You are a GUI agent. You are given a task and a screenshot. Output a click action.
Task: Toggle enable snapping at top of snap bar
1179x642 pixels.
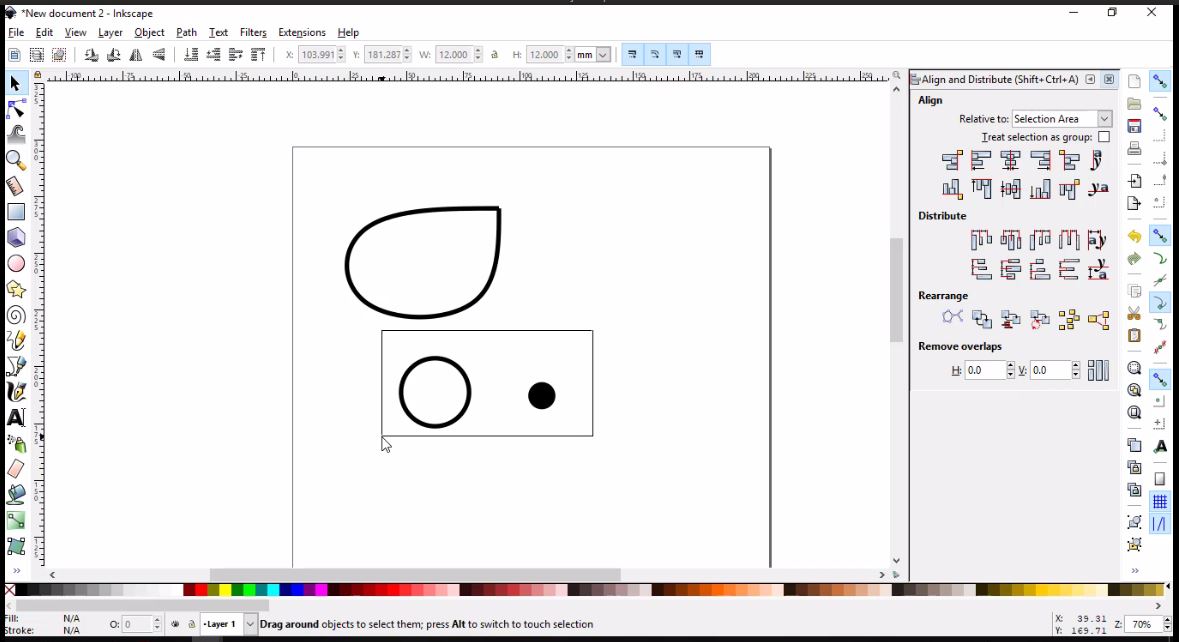pos(1159,81)
